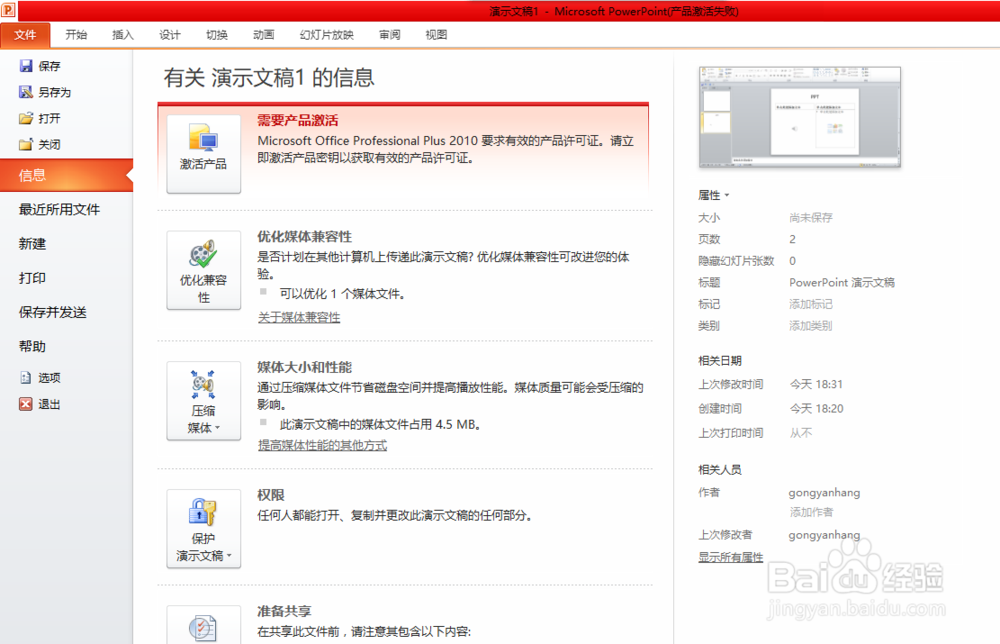Switch to the Transitions (切换) tab
This screenshot has width=1000, height=644.
(217, 34)
